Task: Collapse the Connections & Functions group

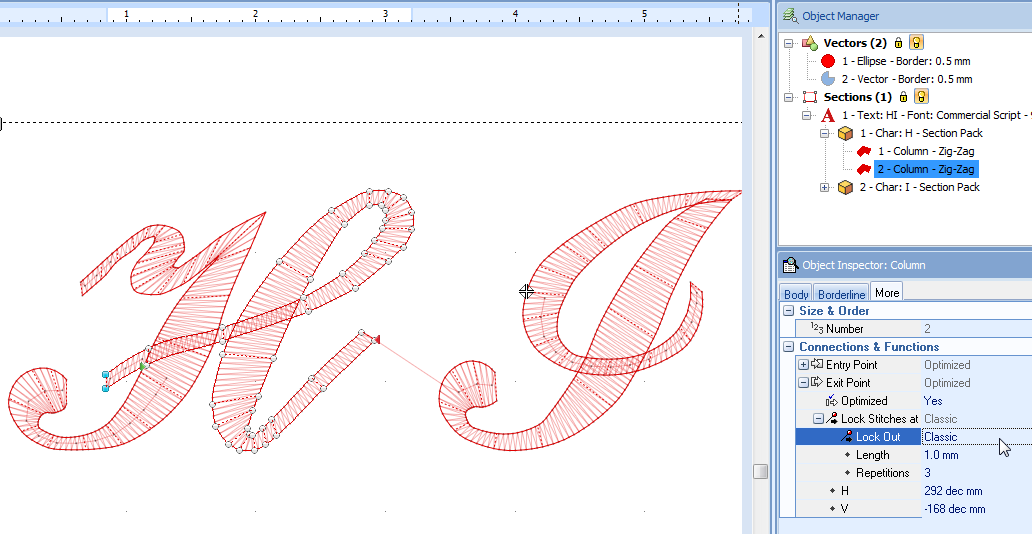Action: click(x=788, y=347)
